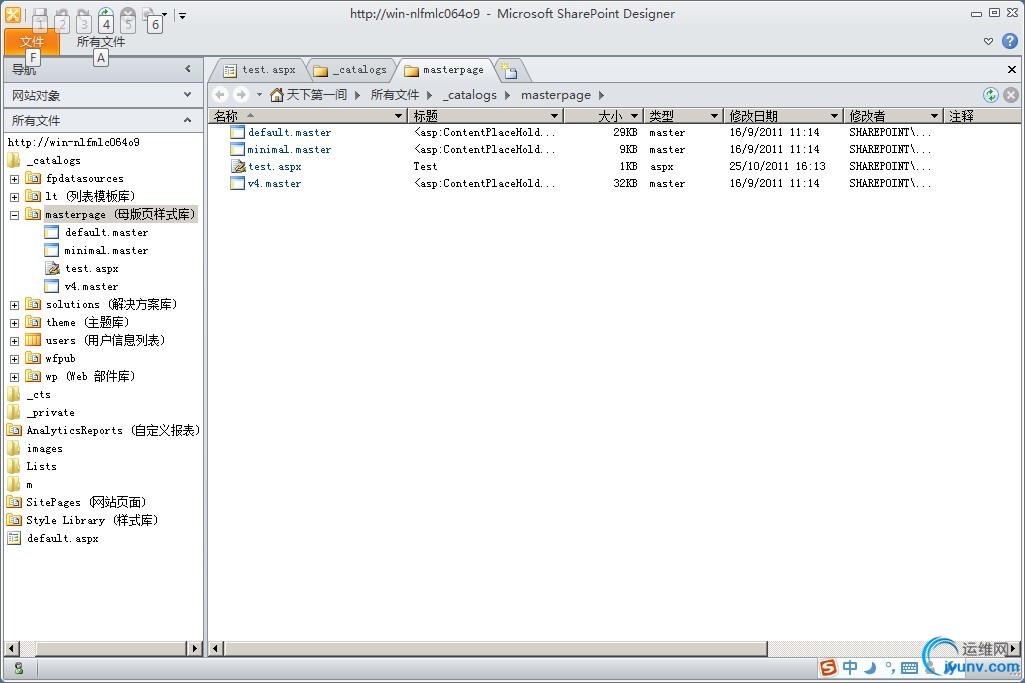Open a new tab with star icon
1025x683 pixels.
[509, 70]
